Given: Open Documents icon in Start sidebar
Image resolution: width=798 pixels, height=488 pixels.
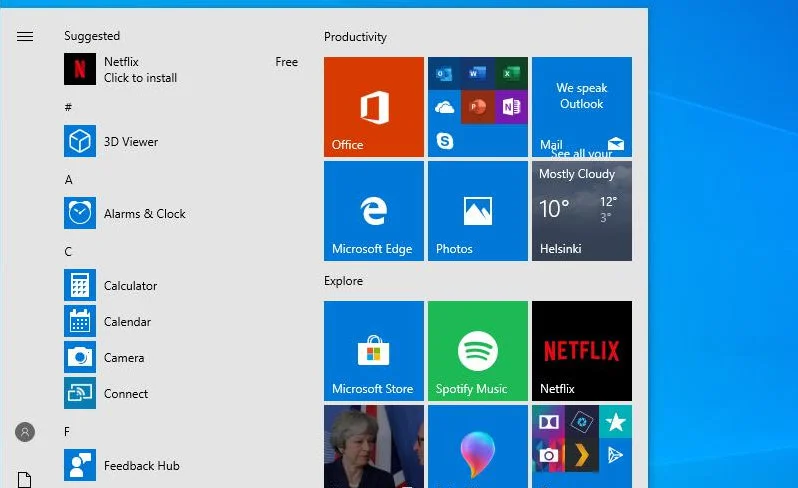Looking at the screenshot, I should (24, 480).
